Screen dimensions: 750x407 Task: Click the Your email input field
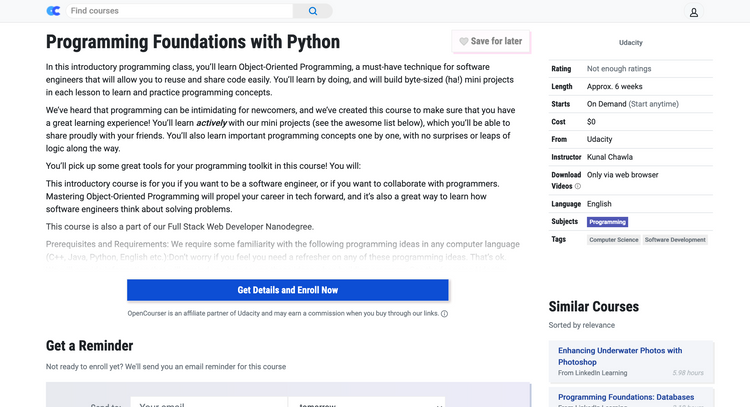point(210,402)
